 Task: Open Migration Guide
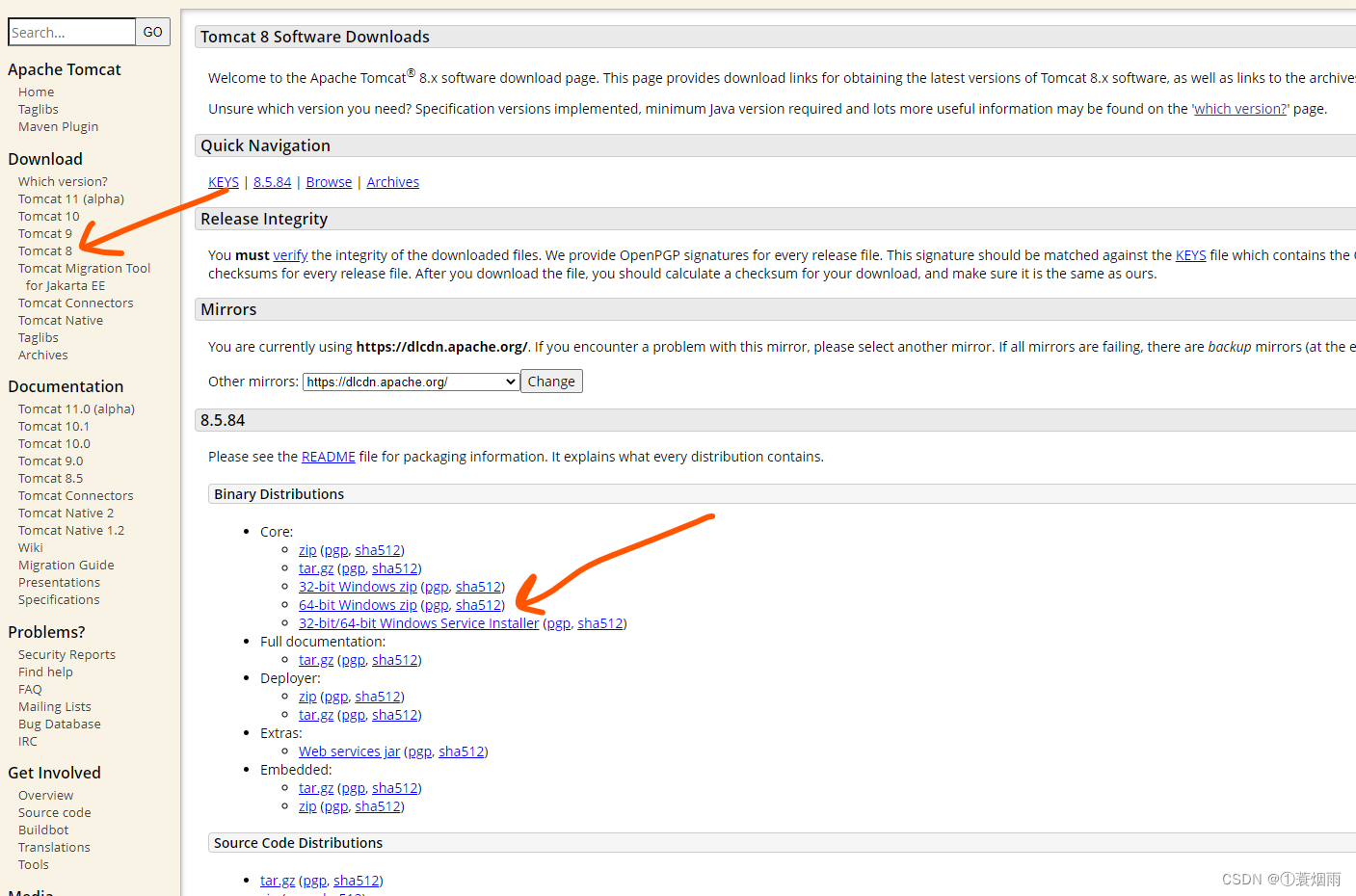click(x=66, y=566)
